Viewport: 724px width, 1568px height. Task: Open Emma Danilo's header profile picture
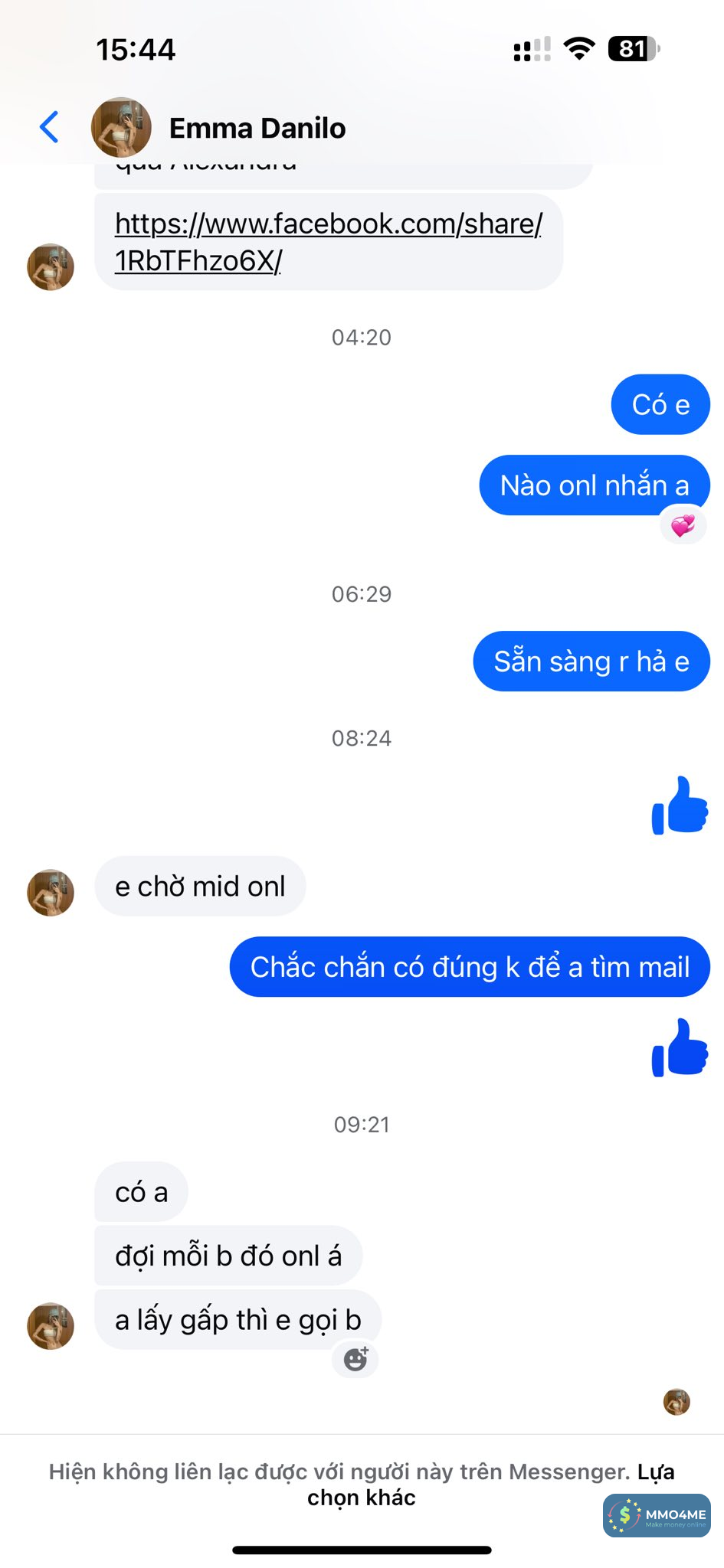(x=121, y=127)
